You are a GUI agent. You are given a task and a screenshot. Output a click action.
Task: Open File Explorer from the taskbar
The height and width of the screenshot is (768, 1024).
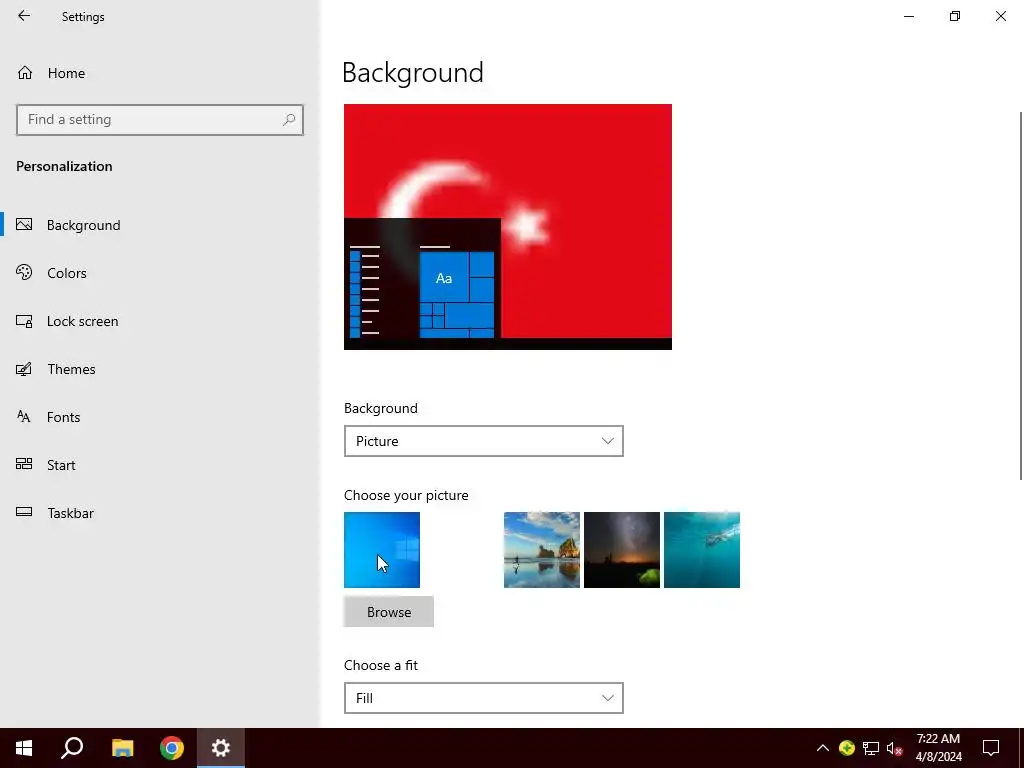tap(122, 748)
